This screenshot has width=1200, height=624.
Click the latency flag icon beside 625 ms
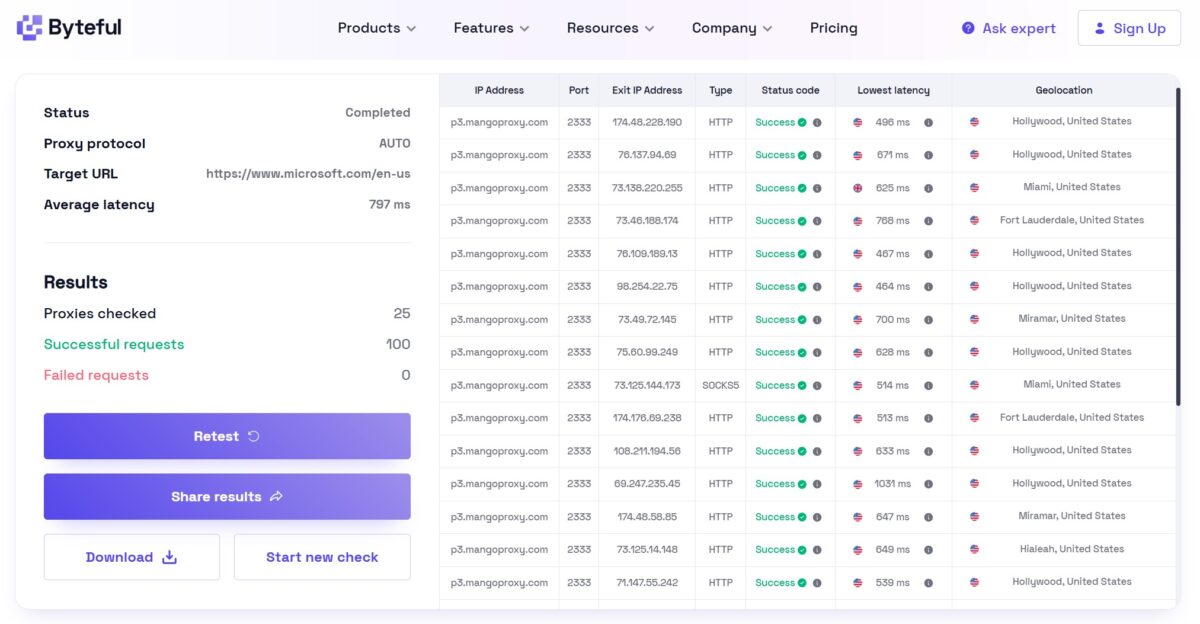(x=858, y=188)
